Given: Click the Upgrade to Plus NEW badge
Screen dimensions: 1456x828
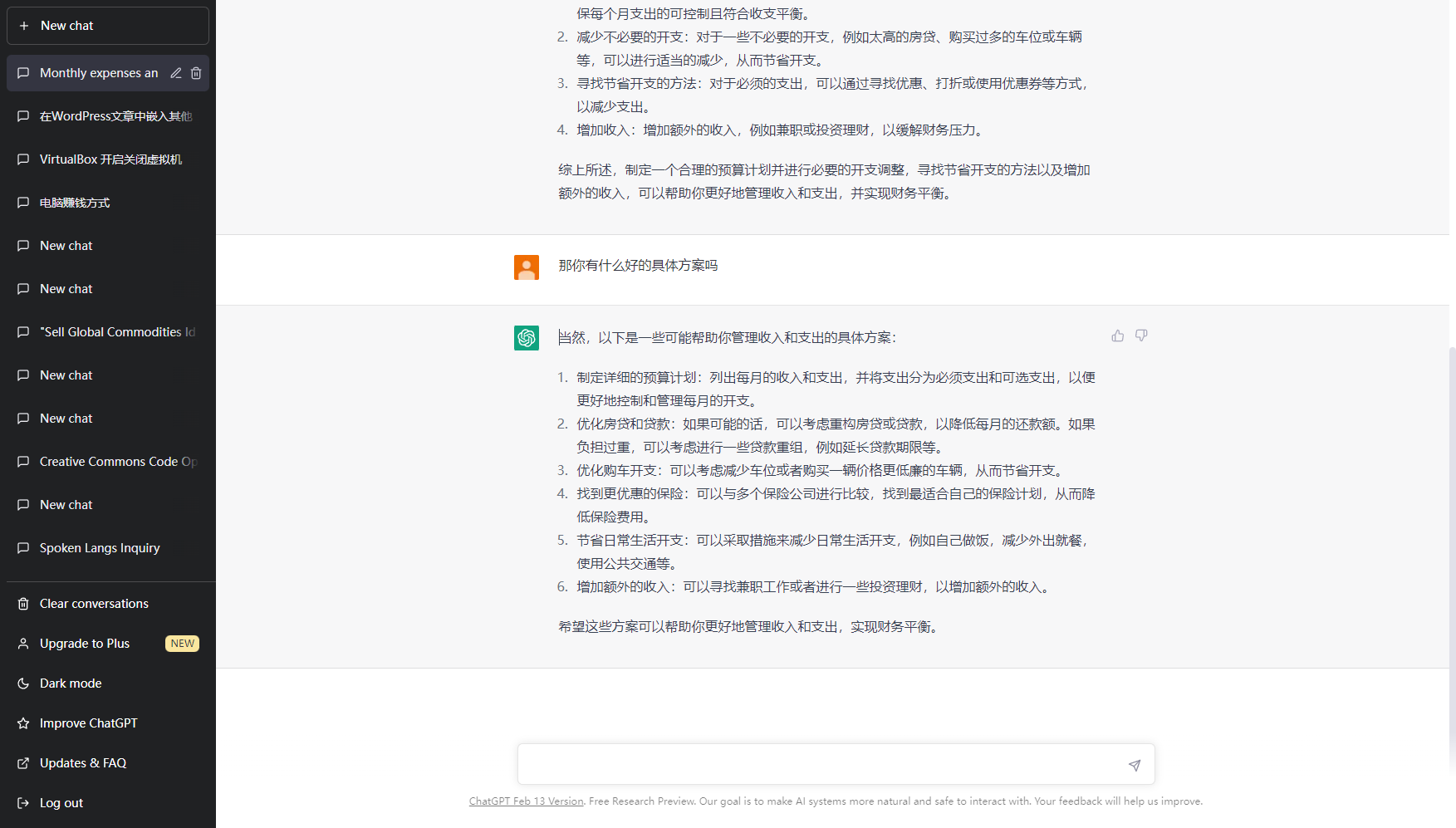Looking at the screenshot, I should click(x=182, y=643).
